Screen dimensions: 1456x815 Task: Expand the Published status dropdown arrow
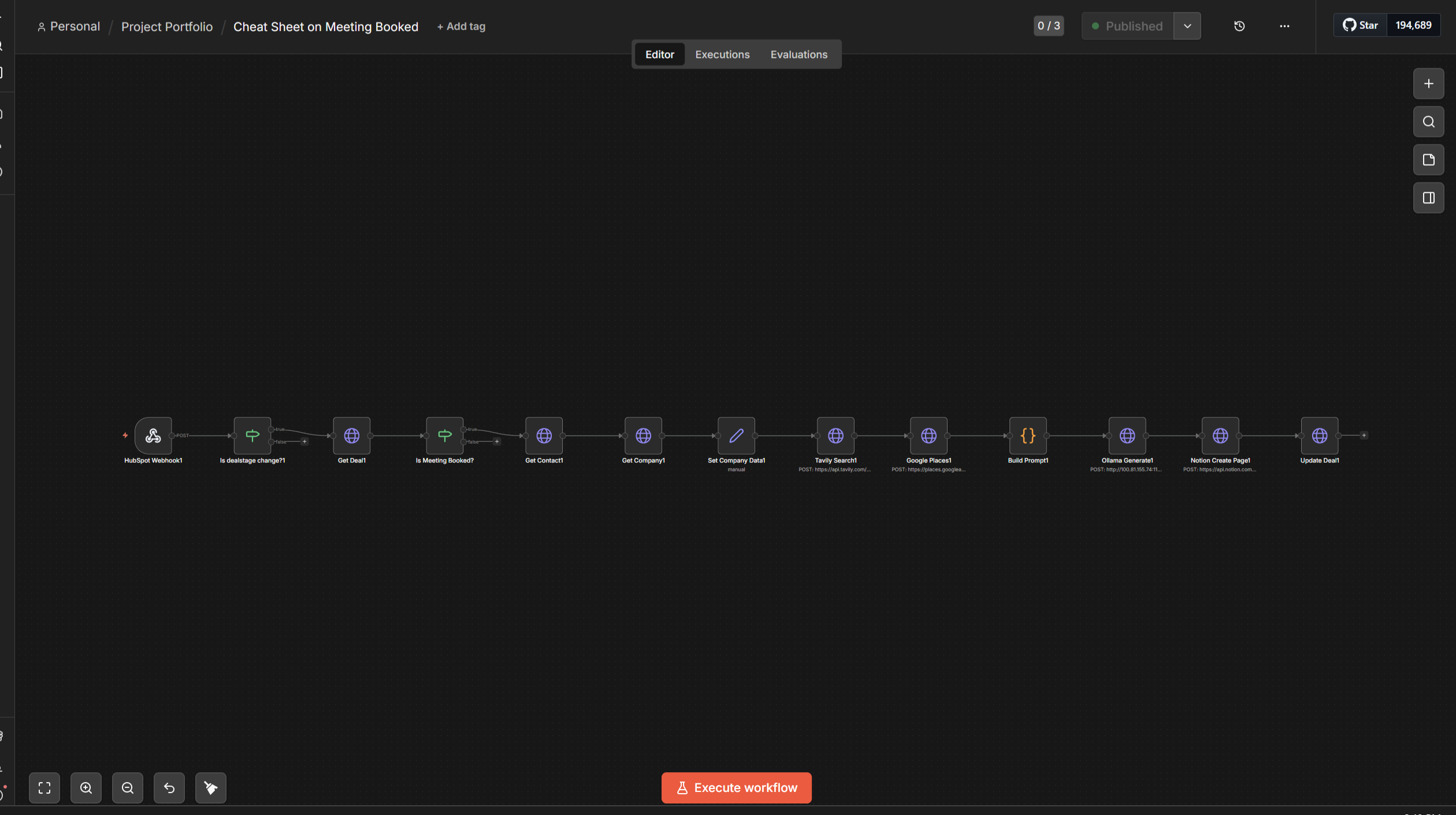[x=1187, y=26]
